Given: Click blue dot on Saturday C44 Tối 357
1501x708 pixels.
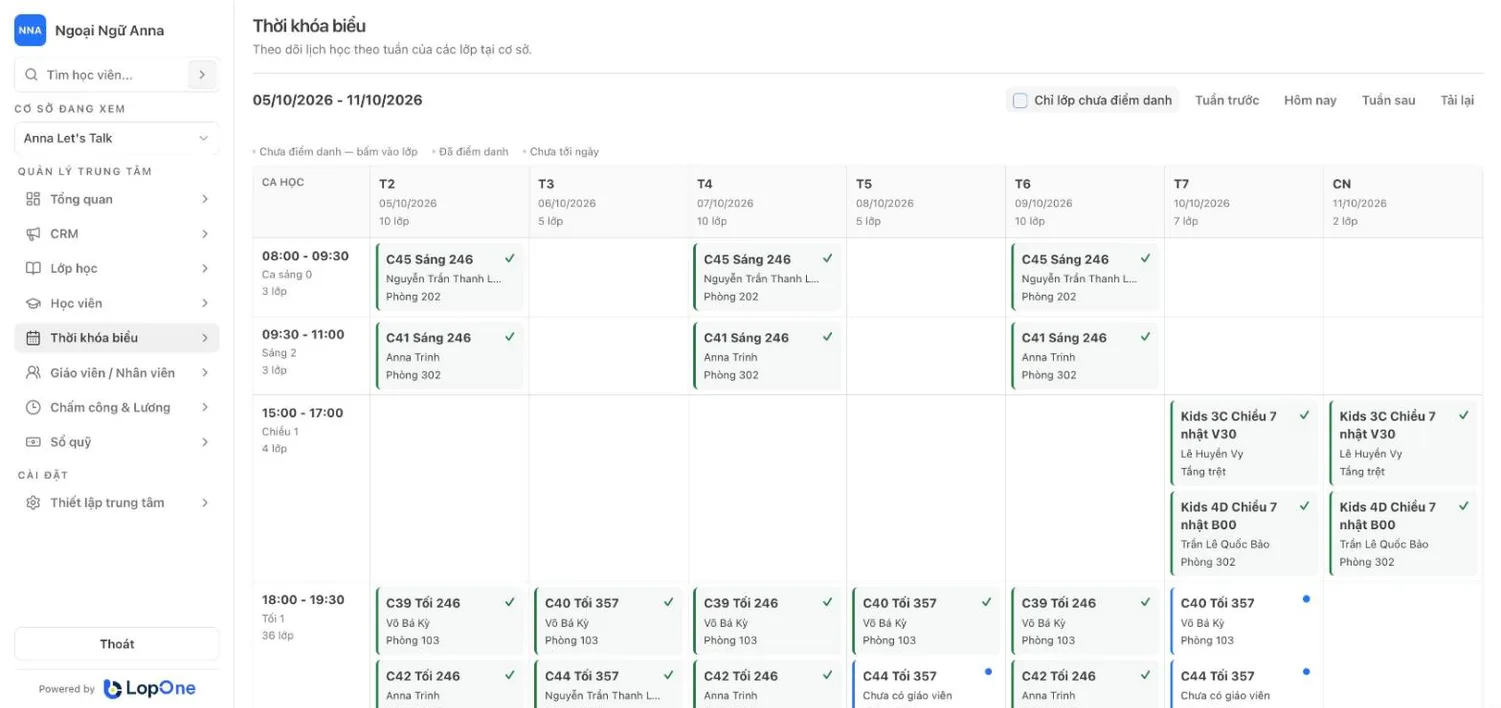Looking at the screenshot, I should point(1306,672).
